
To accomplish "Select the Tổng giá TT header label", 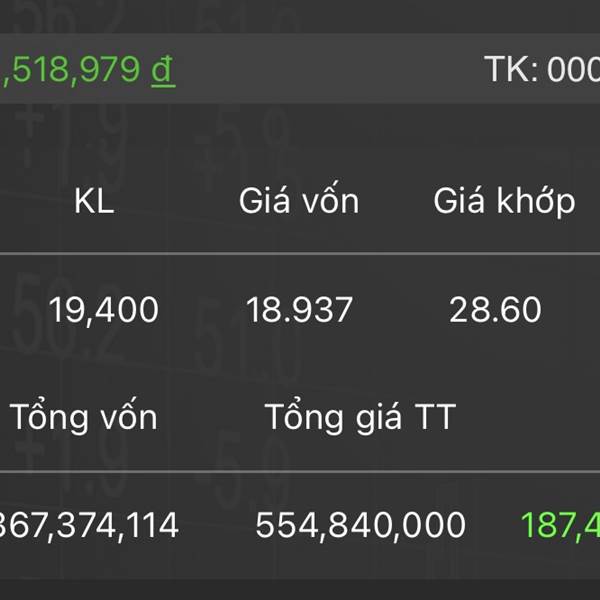I will pyautogui.click(x=360, y=417).
